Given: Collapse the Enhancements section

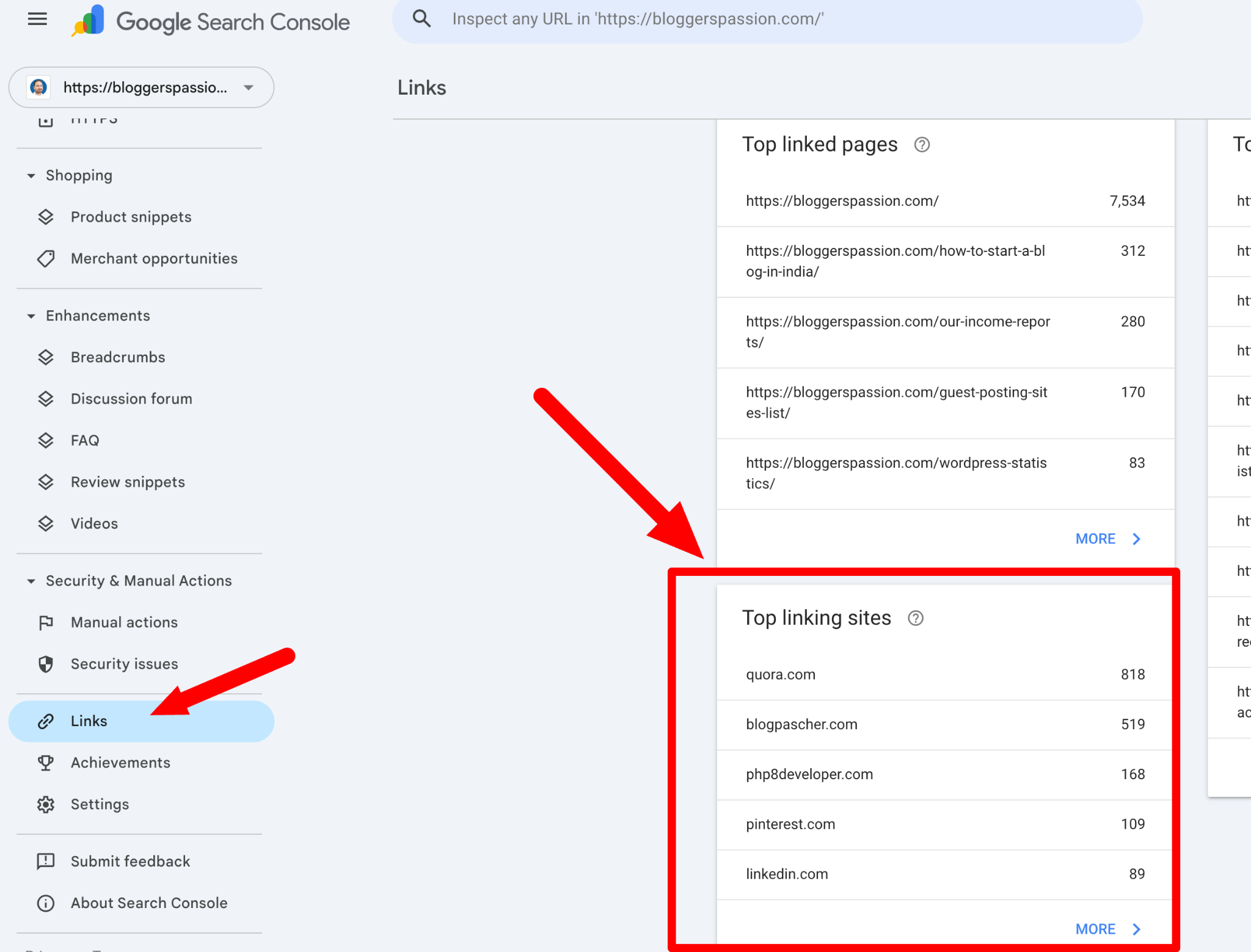Looking at the screenshot, I should click(32, 316).
